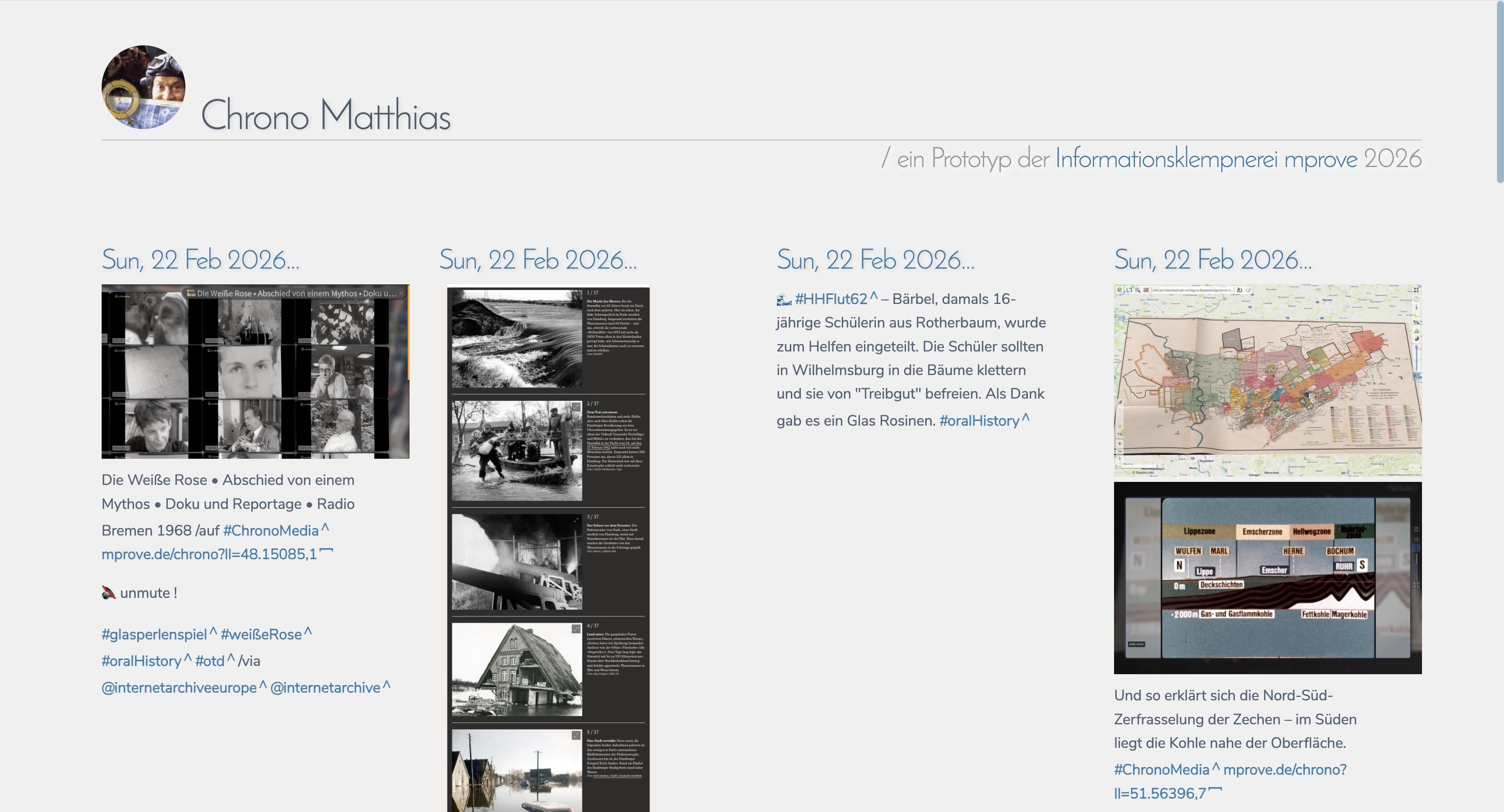Open the first column's Sun, 22 Feb 2026 heading

[200, 260]
